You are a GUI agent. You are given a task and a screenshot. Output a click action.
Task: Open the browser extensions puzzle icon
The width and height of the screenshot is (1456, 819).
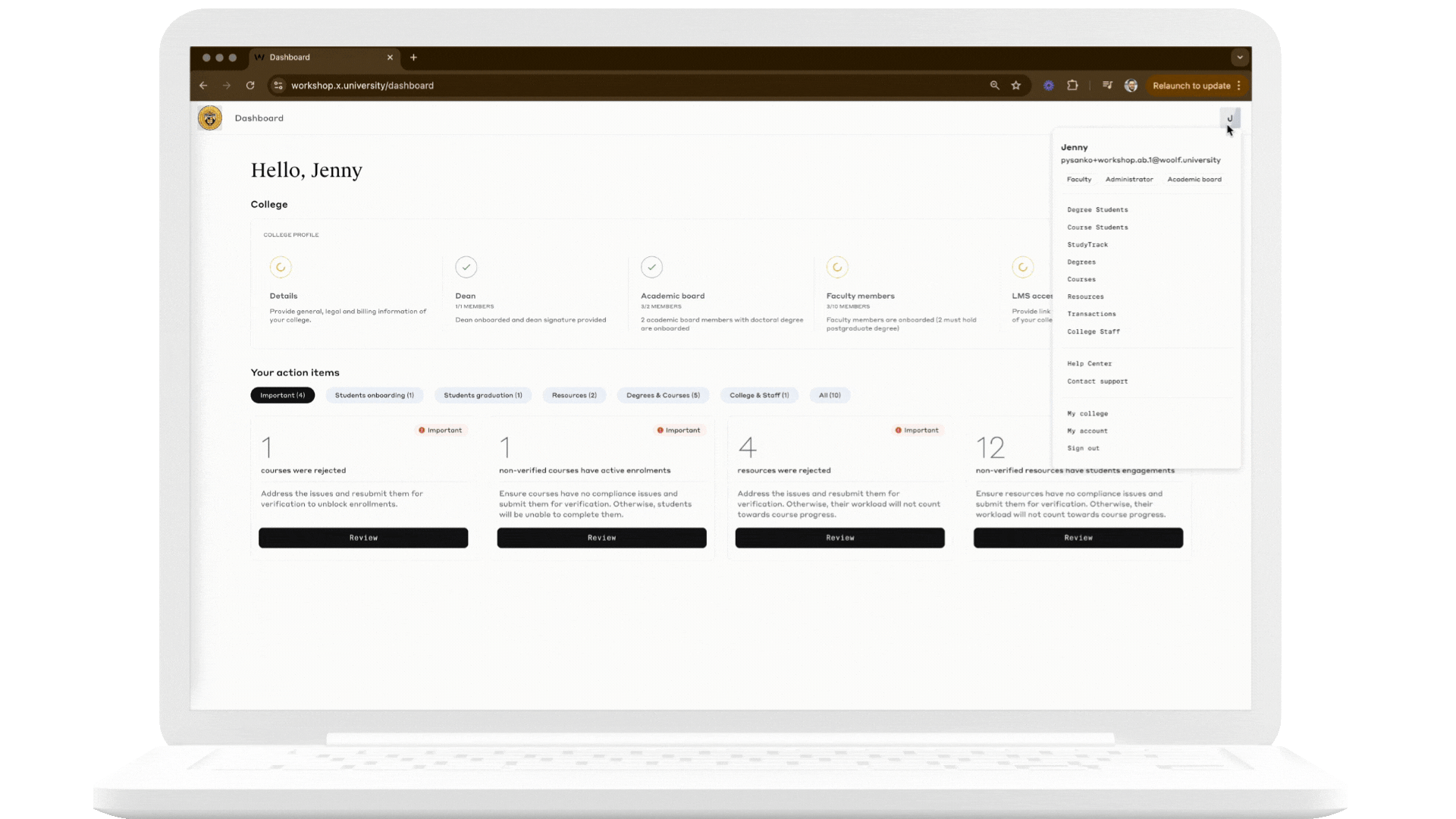(x=1072, y=86)
